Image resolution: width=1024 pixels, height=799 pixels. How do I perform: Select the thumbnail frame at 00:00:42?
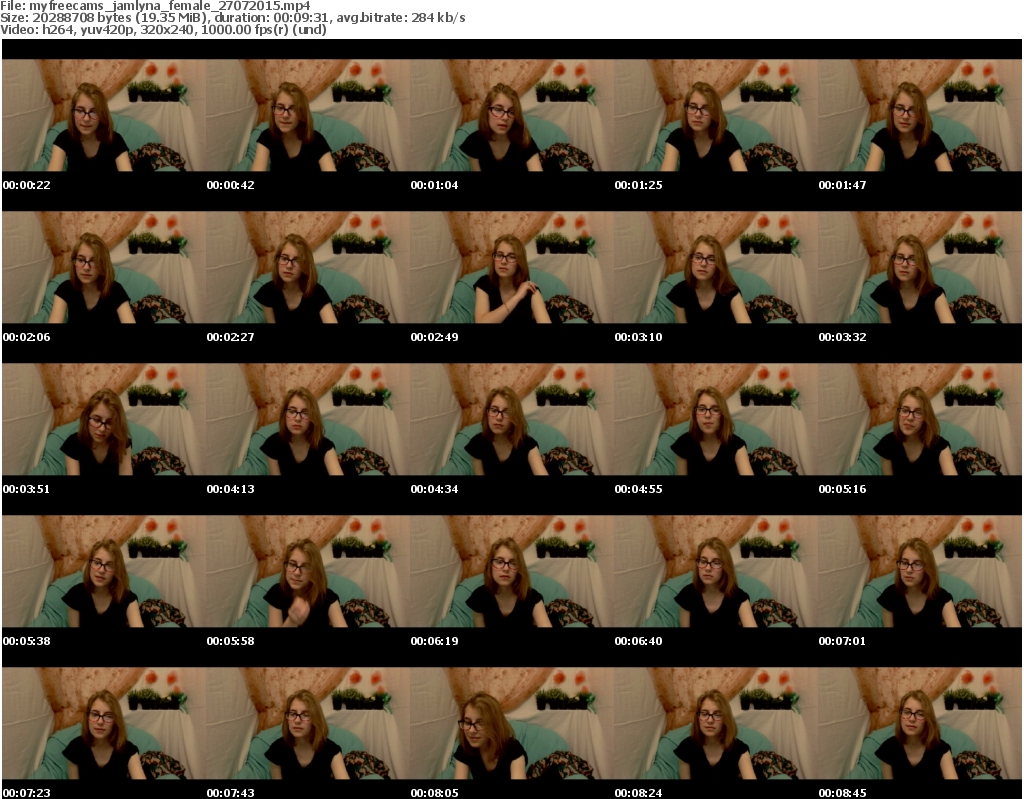pyautogui.click(x=308, y=115)
